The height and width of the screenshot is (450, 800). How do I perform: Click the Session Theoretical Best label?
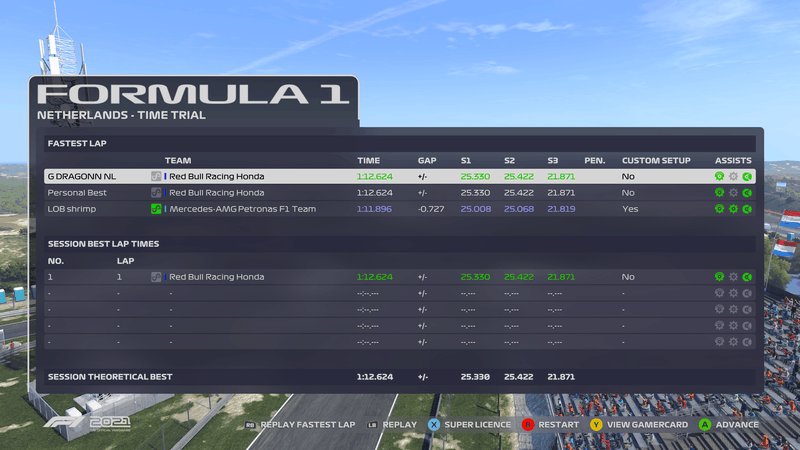click(x=110, y=377)
